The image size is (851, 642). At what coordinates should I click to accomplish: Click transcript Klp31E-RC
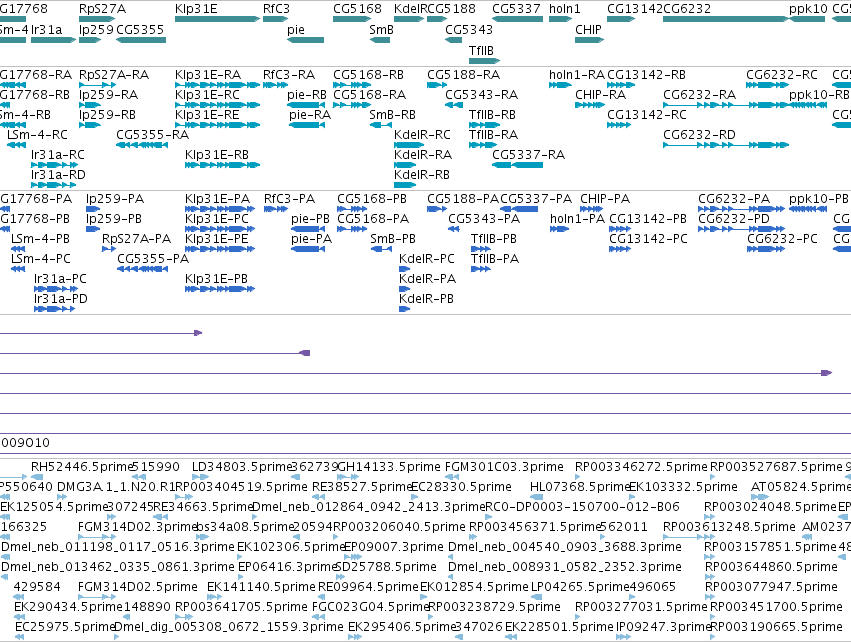(217, 105)
